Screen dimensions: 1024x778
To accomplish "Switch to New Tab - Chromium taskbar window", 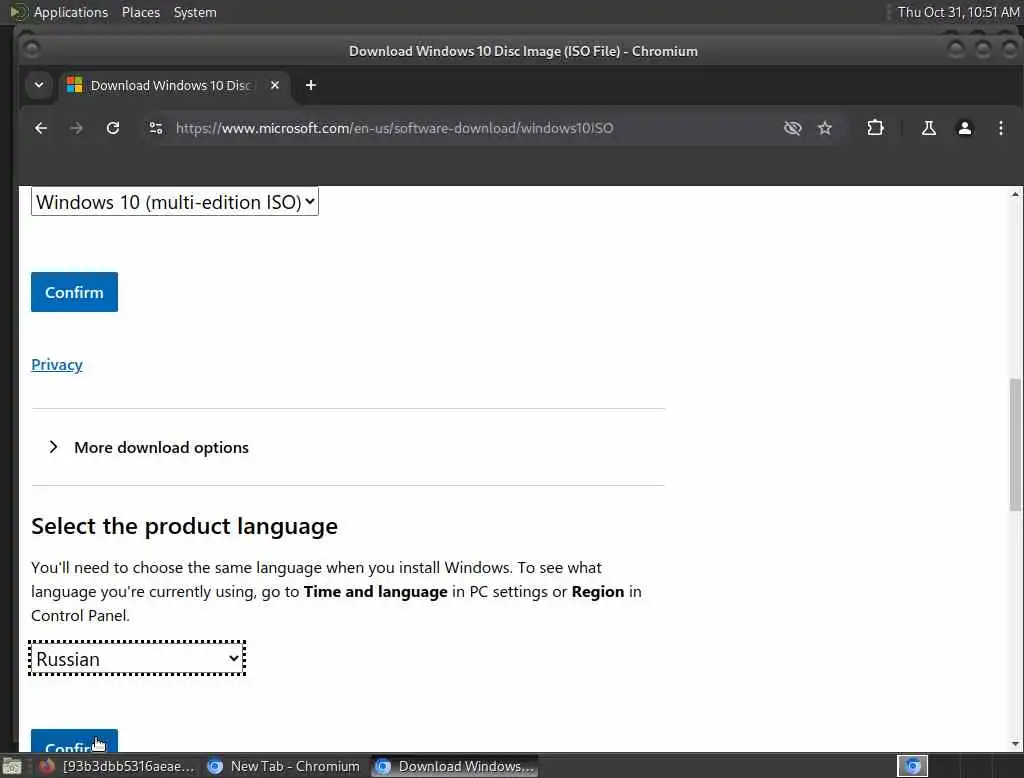I will pyautogui.click(x=283, y=766).
